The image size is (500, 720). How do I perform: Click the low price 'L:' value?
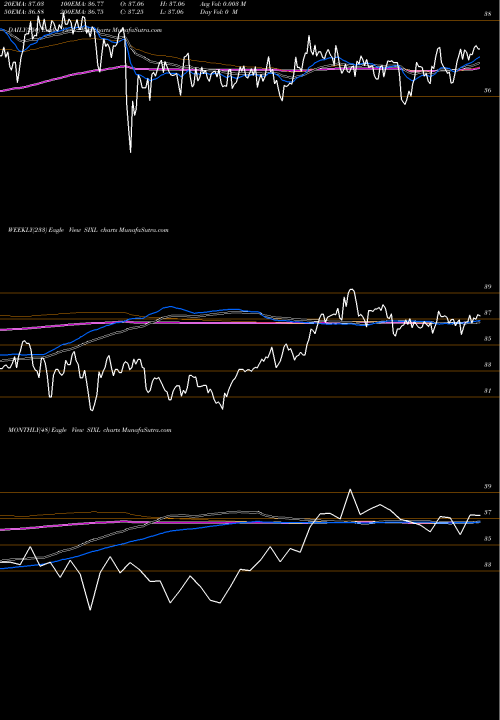click(x=170, y=12)
